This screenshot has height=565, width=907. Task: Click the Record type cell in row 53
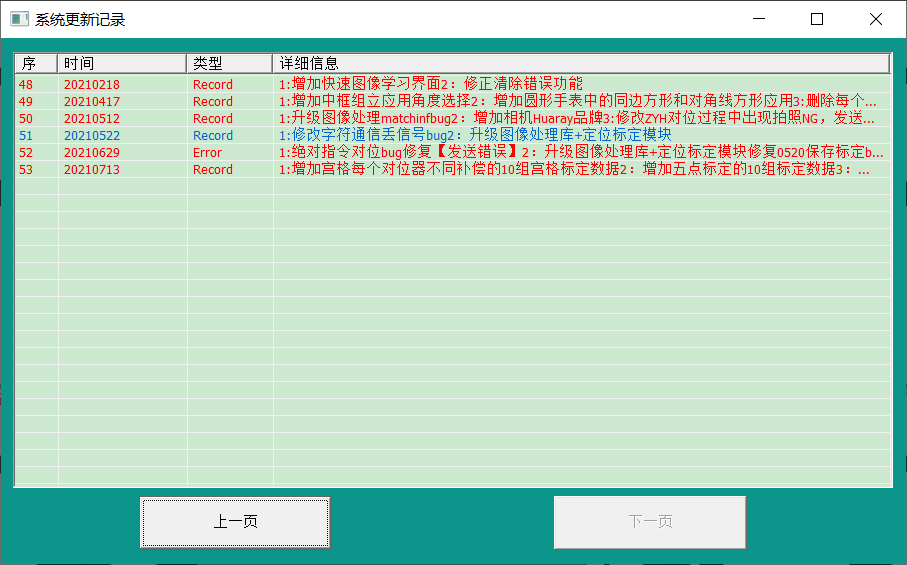[x=212, y=170]
